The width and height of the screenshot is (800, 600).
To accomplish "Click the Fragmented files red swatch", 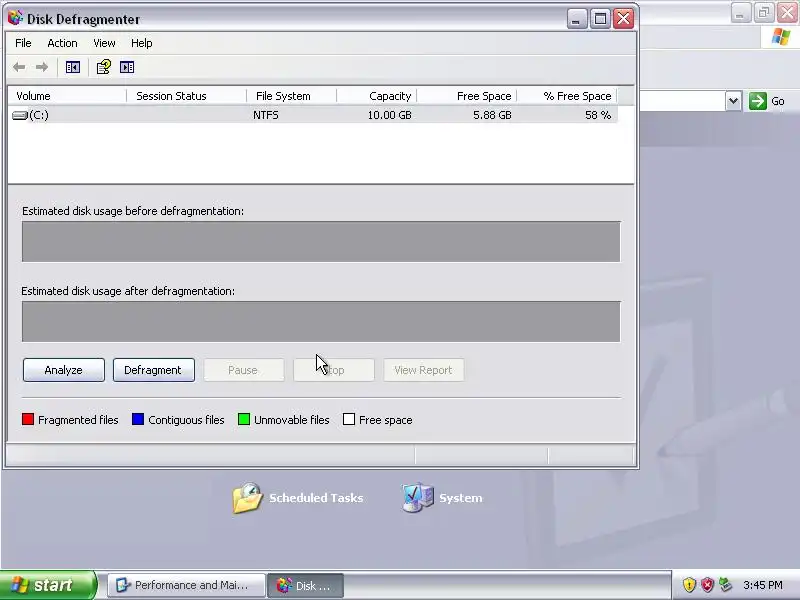I will [28, 419].
